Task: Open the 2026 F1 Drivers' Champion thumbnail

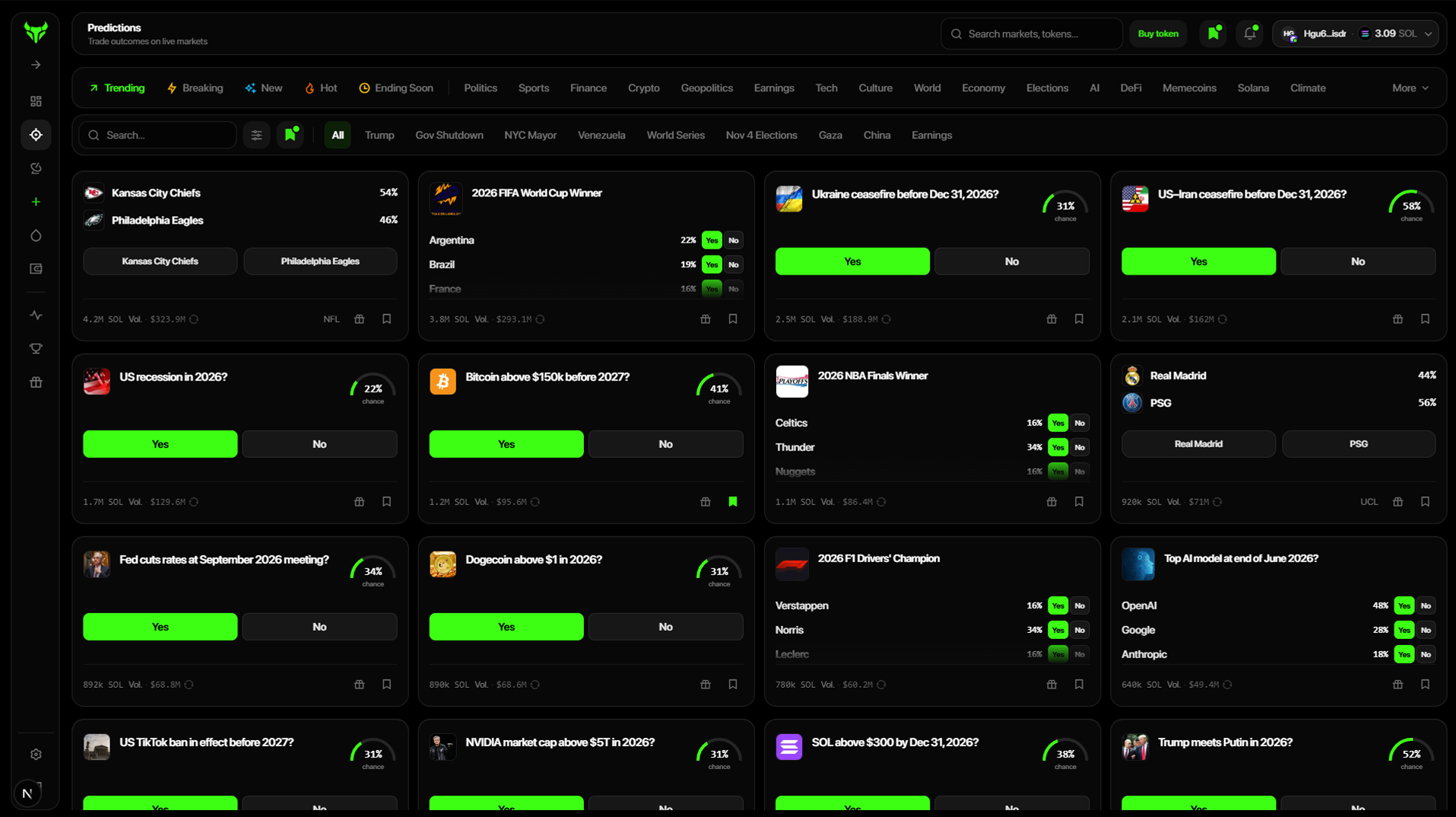Action: 791,564
